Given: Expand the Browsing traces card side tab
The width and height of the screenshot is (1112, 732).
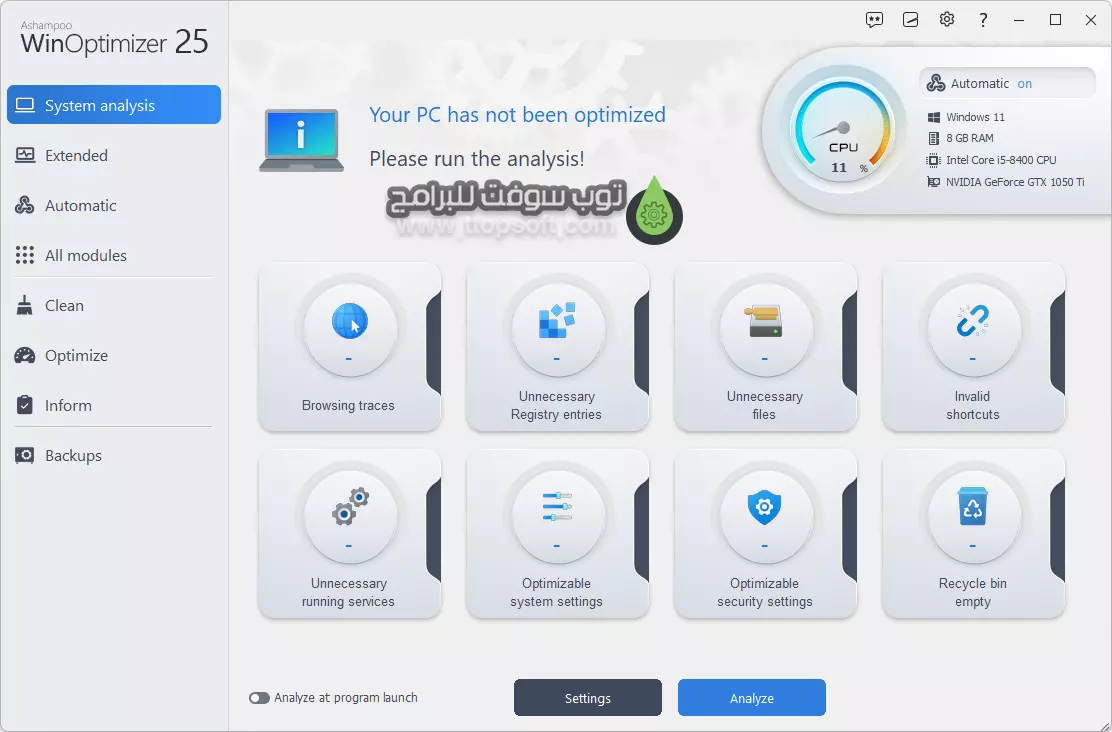Looking at the screenshot, I should pos(433,343).
